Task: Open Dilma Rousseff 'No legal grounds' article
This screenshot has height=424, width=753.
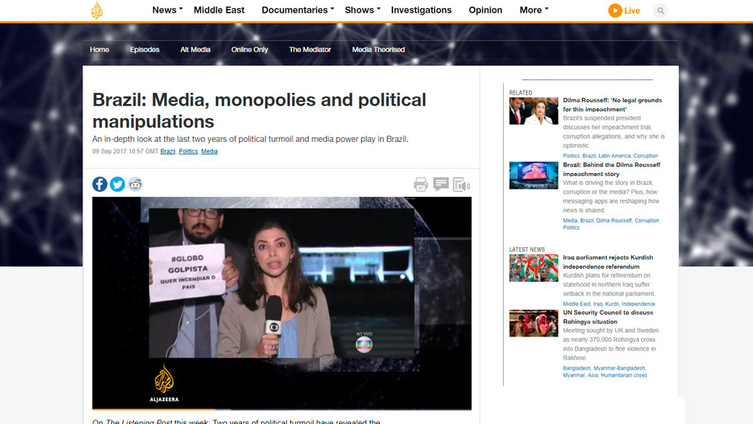Action: pos(612,105)
